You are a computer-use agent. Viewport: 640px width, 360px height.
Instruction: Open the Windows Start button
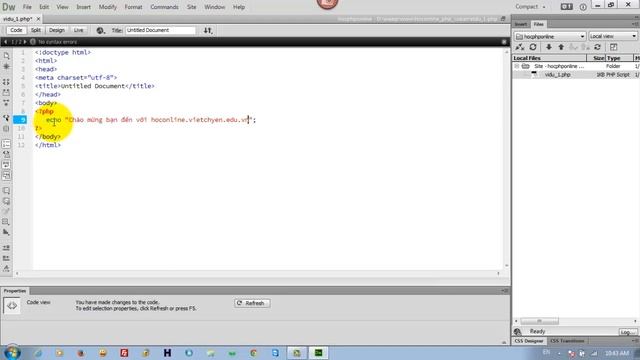[12, 353]
